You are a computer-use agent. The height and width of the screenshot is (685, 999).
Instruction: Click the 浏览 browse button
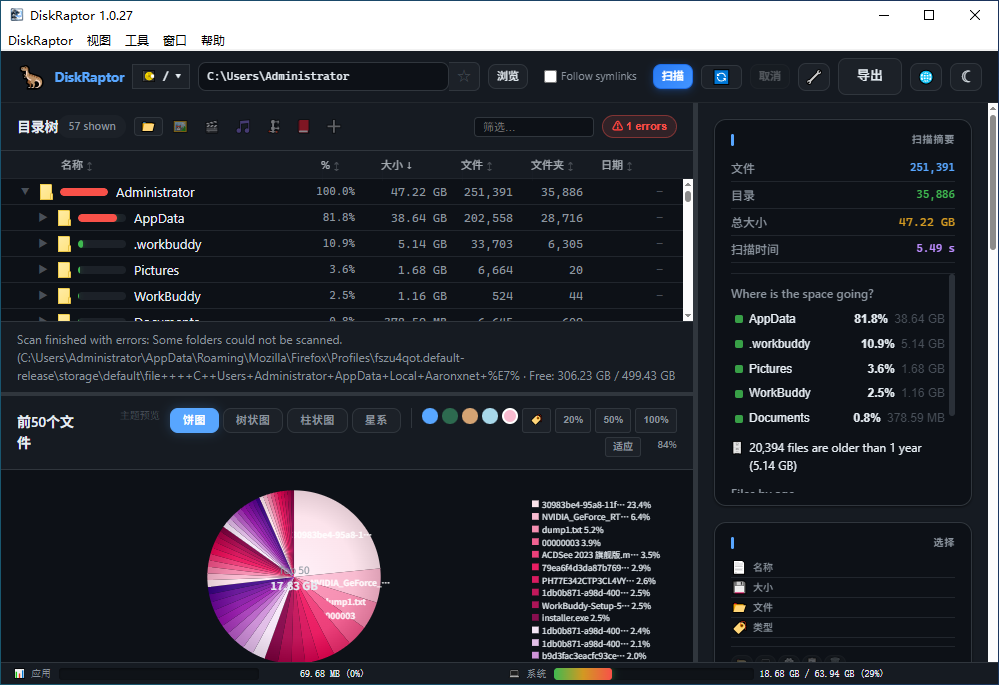tap(508, 76)
